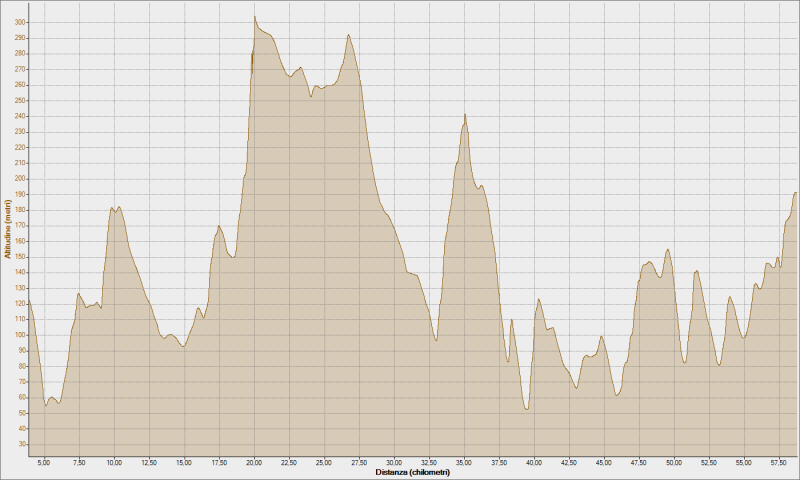800x480 pixels.
Task: Click the 190 altitude axis label
Action: point(21,194)
